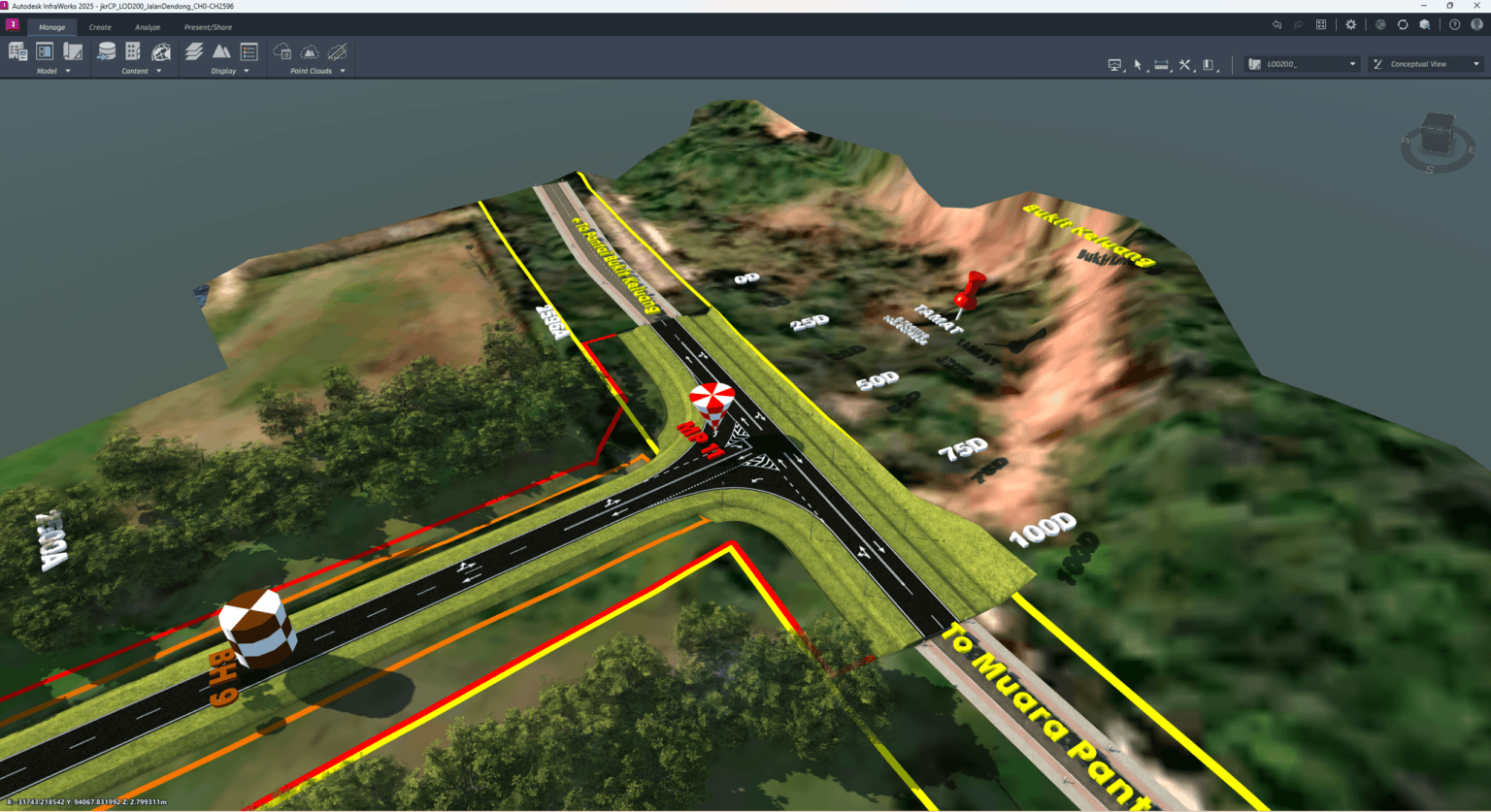Viewport: 1491px width, 812px height.
Task: Open the settings gear icon
Action: coord(1350,25)
